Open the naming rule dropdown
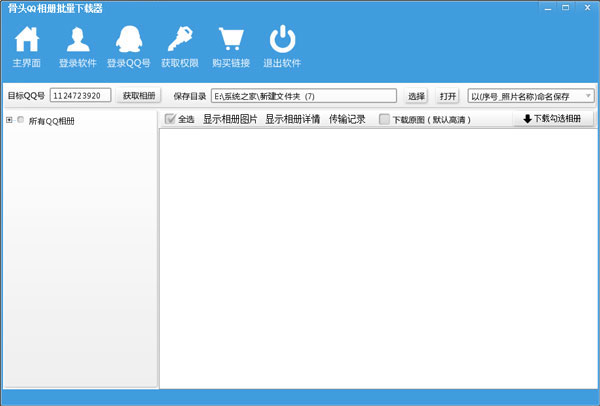600x406 pixels. 531,96
